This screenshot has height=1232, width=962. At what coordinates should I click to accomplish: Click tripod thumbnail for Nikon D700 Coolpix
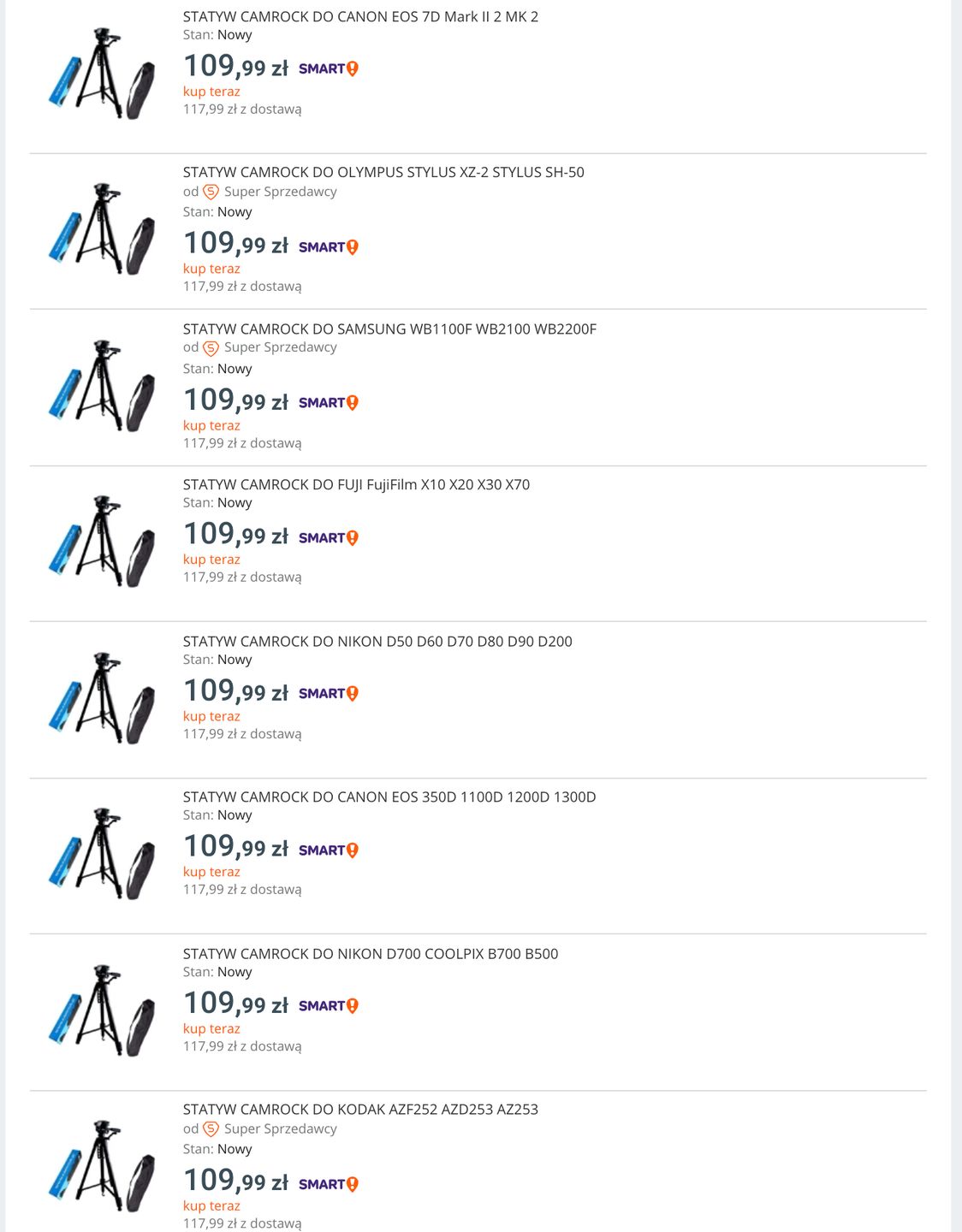point(102,1010)
